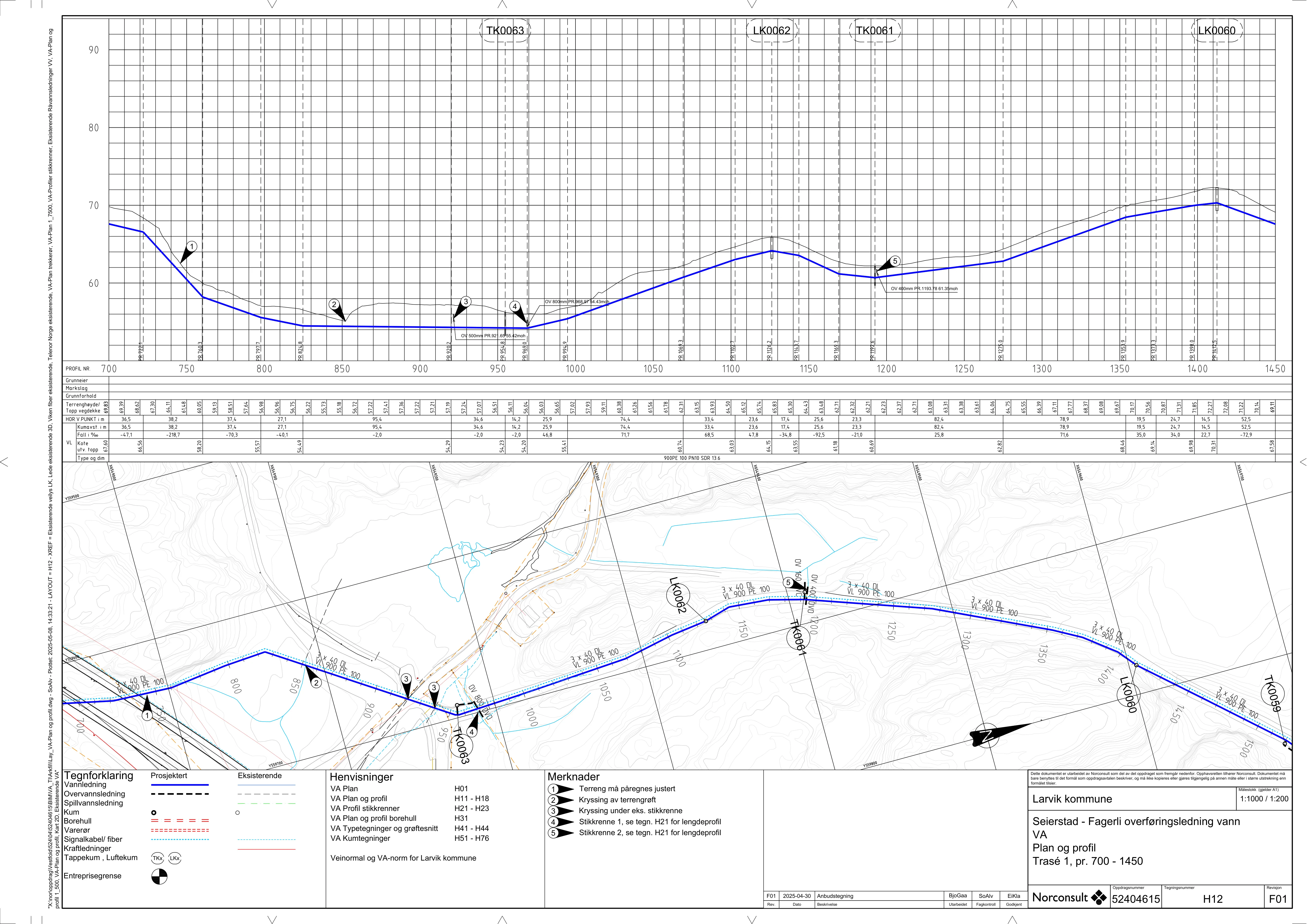Select the TK0063 bubble above the profile
Viewport: 1307px width, 924px height.
point(505,31)
